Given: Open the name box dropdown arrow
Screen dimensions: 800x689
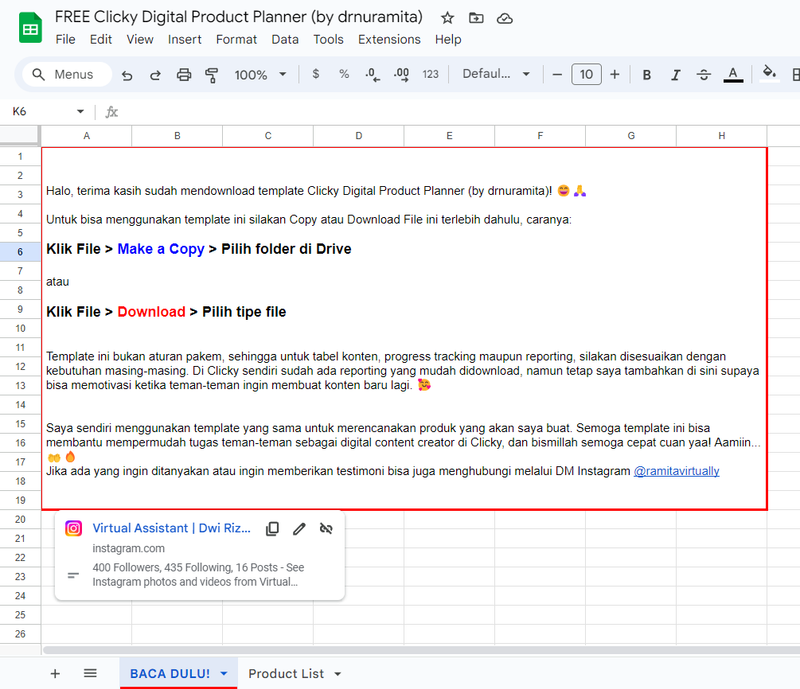Looking at the screenshot, I should click(80, 112).
